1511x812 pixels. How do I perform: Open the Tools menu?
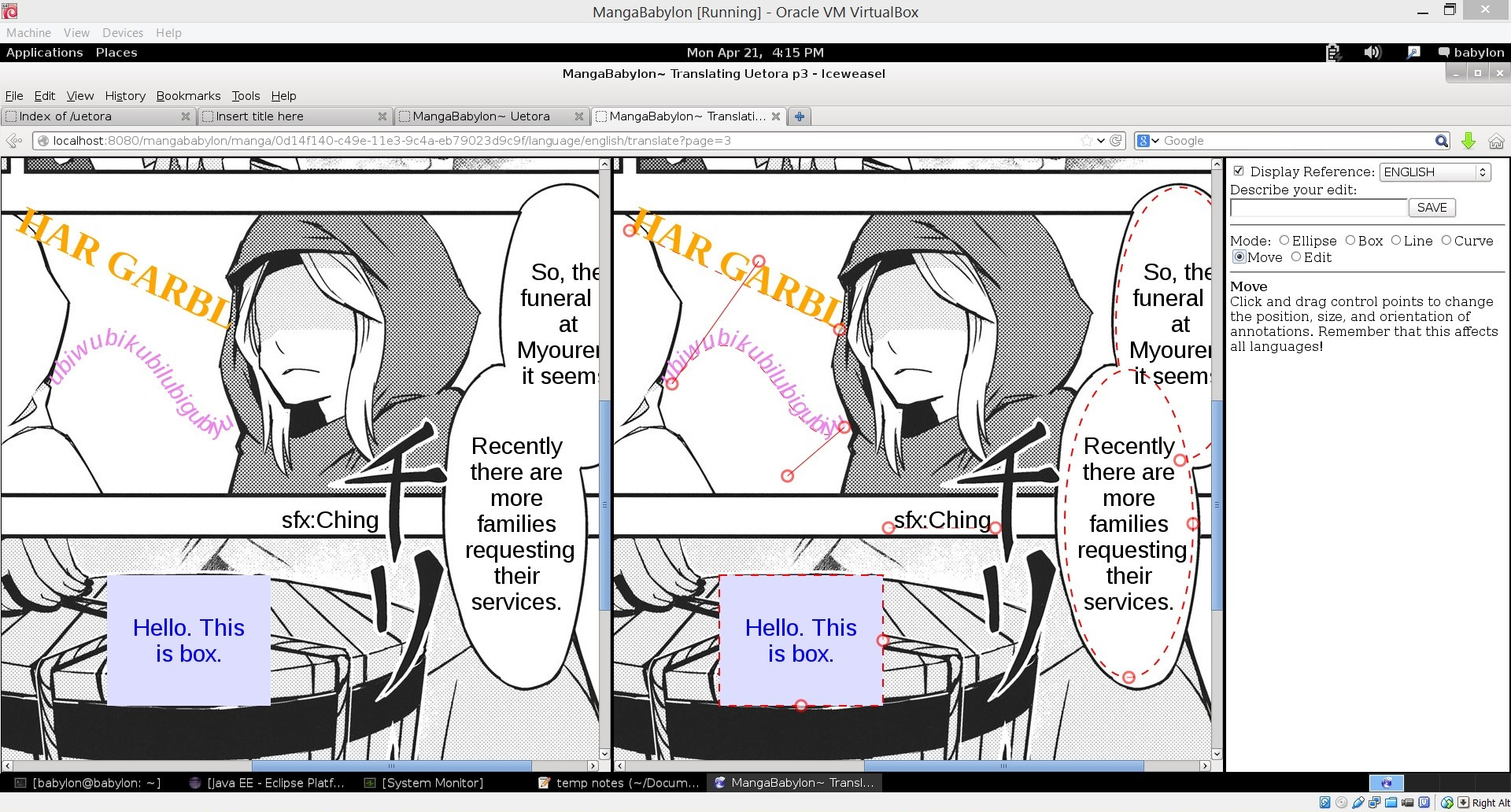tap(246, 95)
